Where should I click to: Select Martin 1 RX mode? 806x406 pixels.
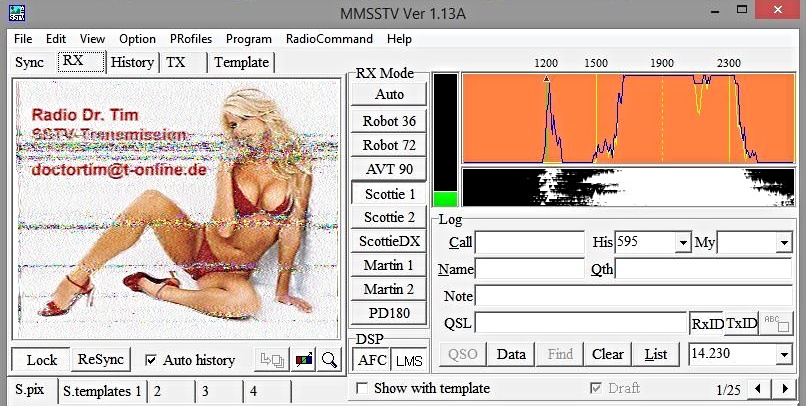(389, 265)
